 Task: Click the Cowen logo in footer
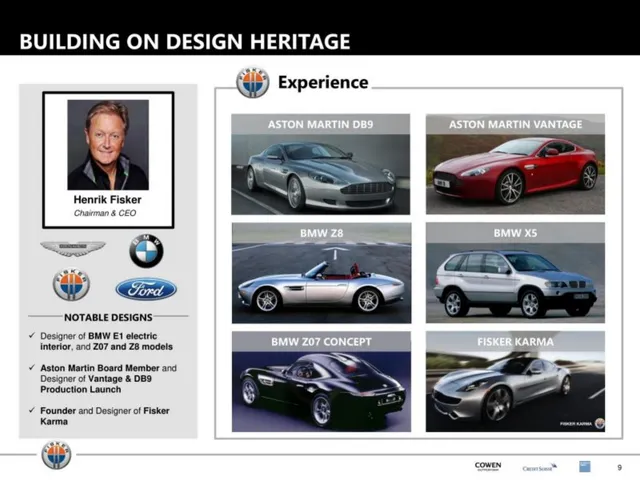tap(488, 466)
